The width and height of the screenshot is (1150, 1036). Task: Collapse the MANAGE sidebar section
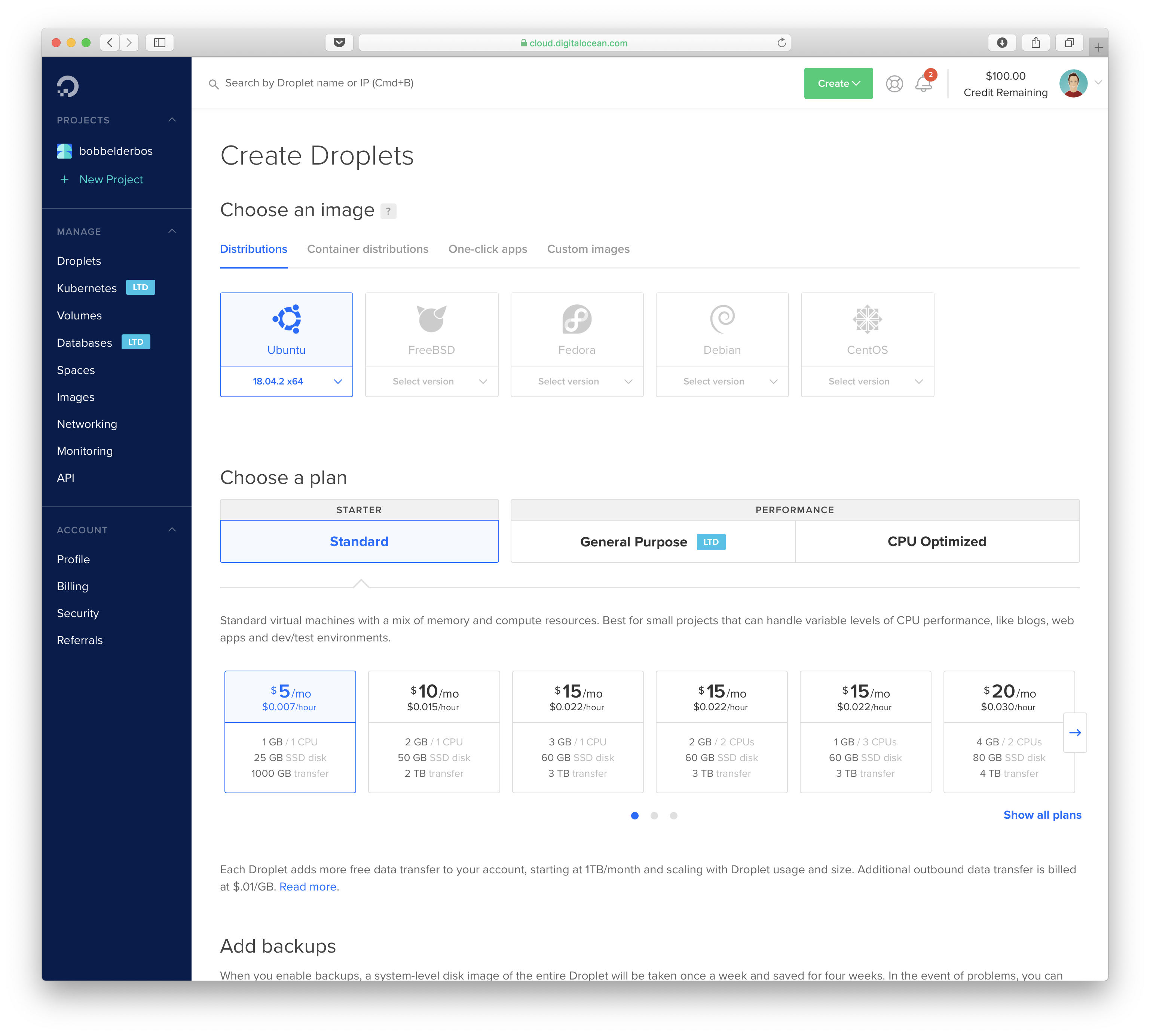pos(172,232)
